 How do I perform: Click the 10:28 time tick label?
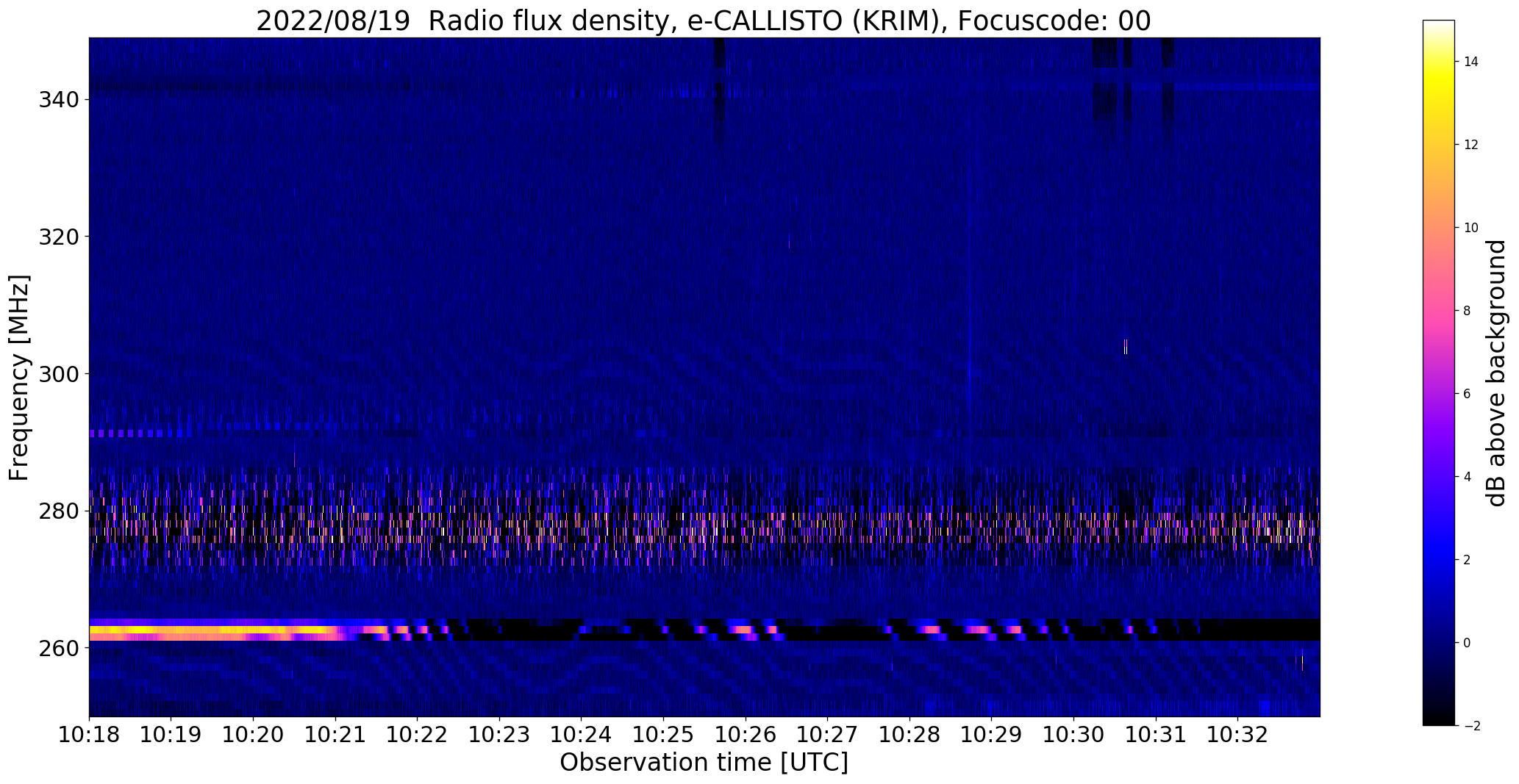[910, 736]
